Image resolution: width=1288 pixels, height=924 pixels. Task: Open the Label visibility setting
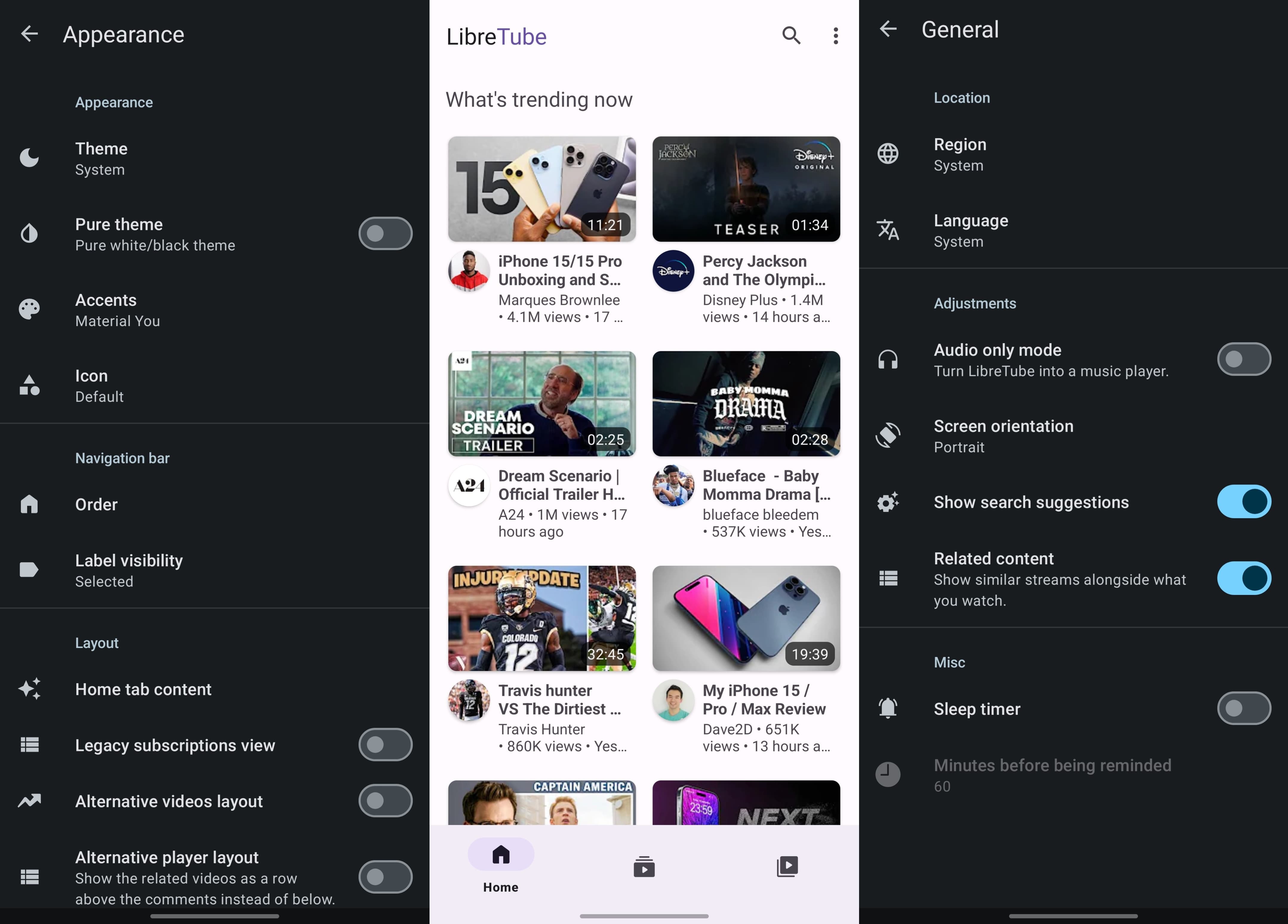[129, 570]
